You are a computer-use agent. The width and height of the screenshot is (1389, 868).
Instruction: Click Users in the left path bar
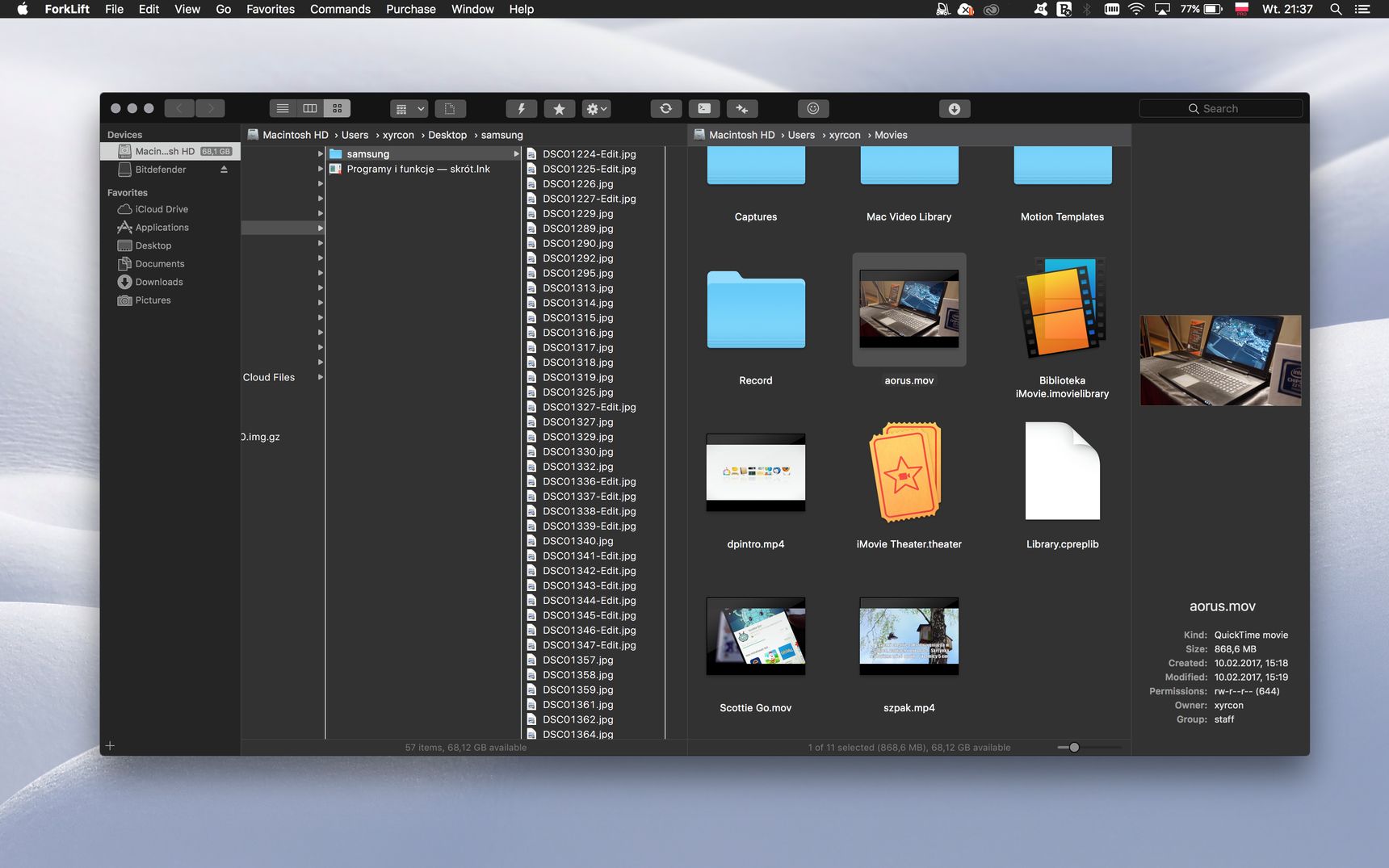coord(355,135)
